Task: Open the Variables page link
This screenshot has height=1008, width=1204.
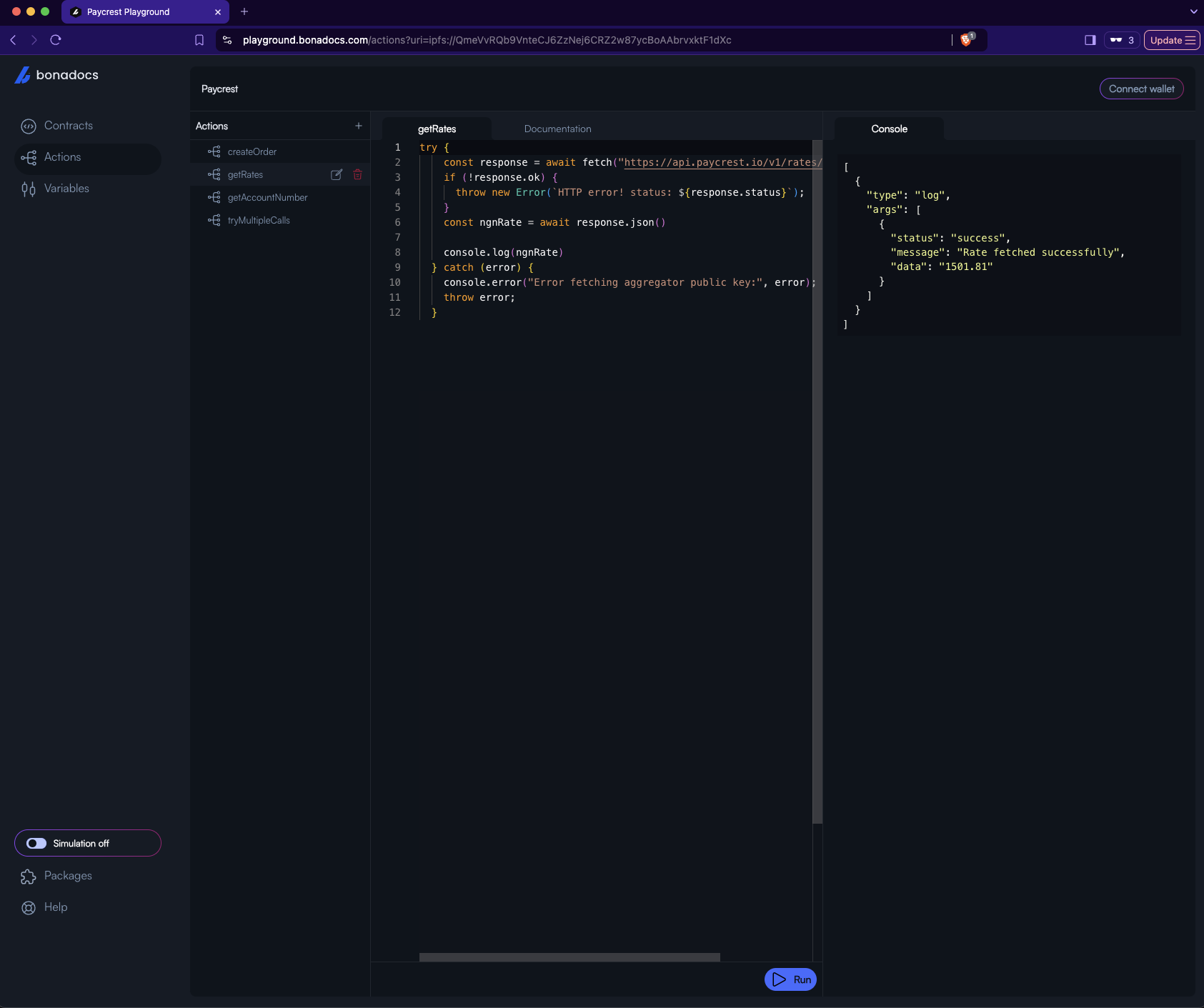Action: coord(67,189)
